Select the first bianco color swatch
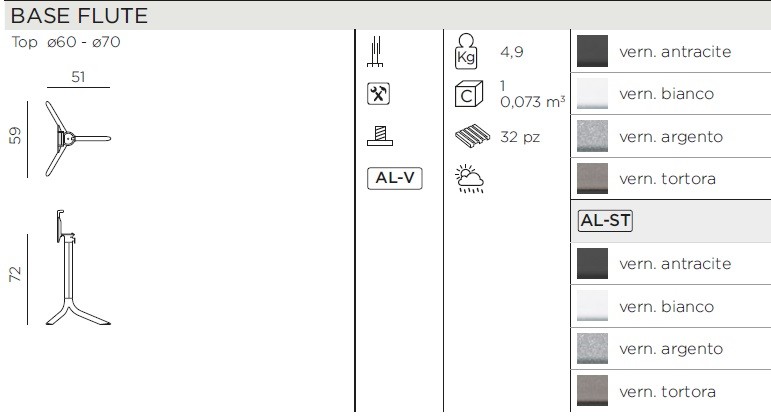Viewport: 771px width, 417px height. tap(592, 93)
